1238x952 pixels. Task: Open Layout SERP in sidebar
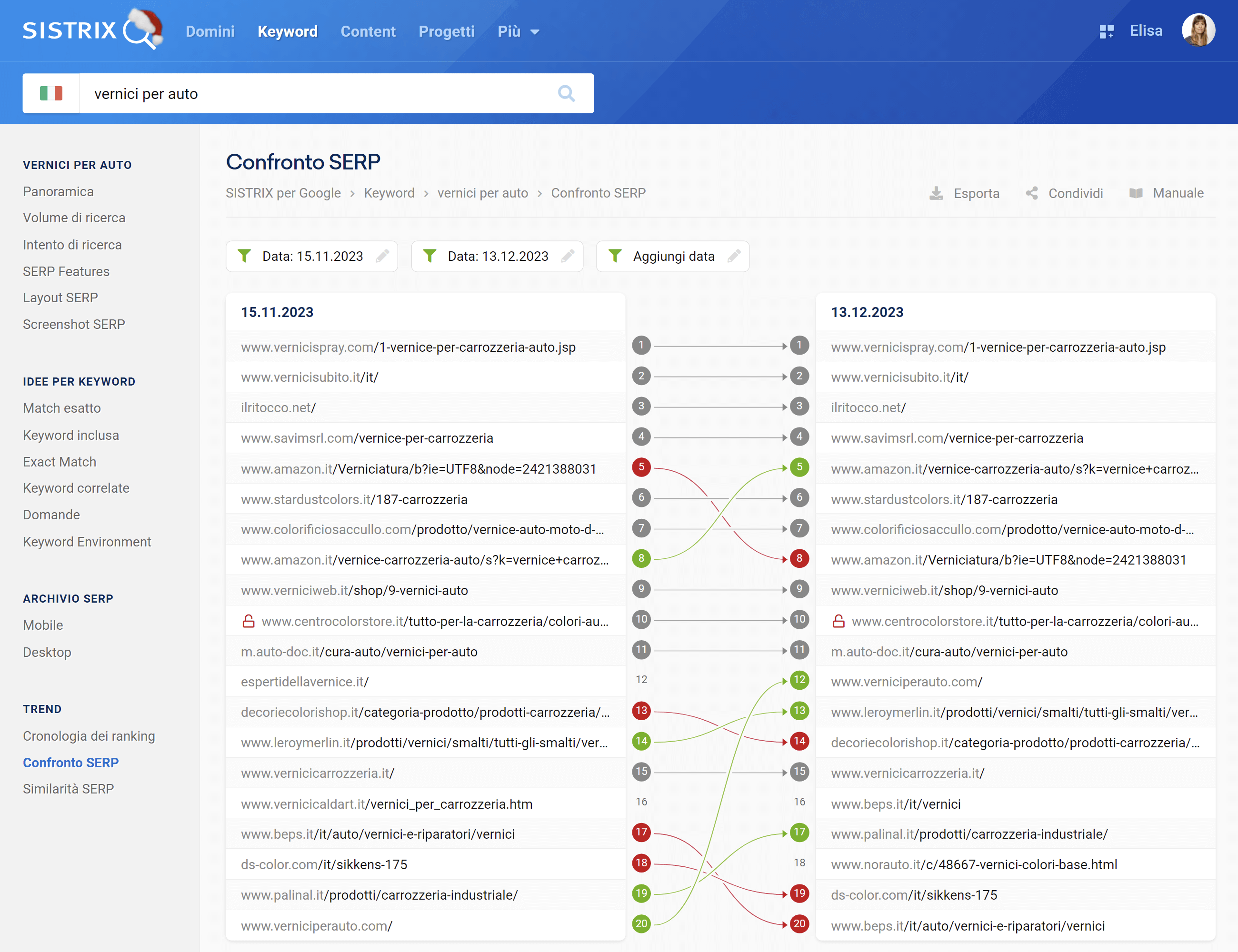point(60,297)
